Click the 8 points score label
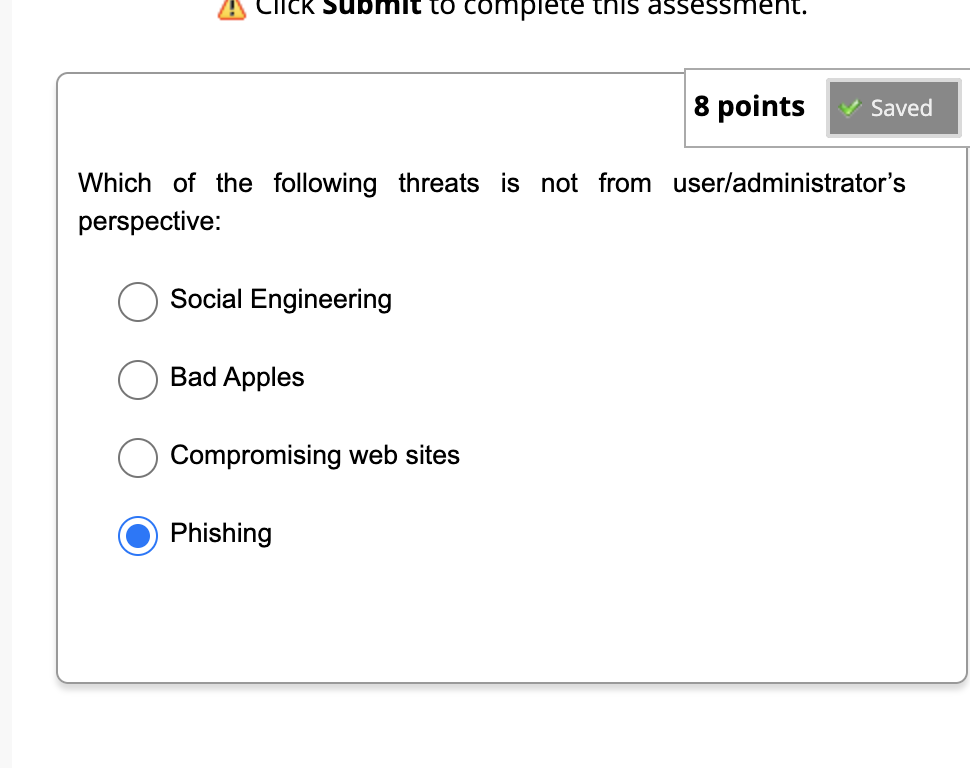The image size is (970, 768). click(x=749, y=107)
